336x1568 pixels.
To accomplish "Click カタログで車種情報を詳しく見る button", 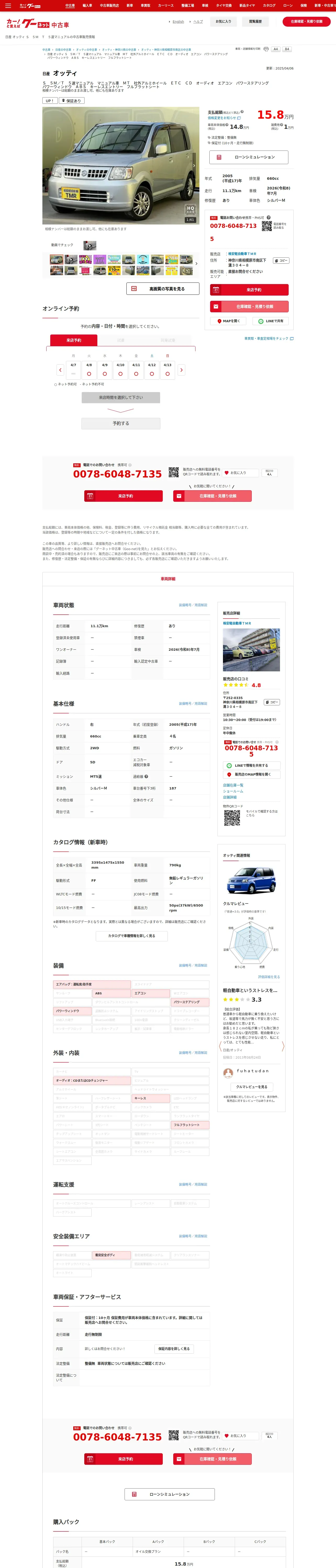I will [131, 936].
